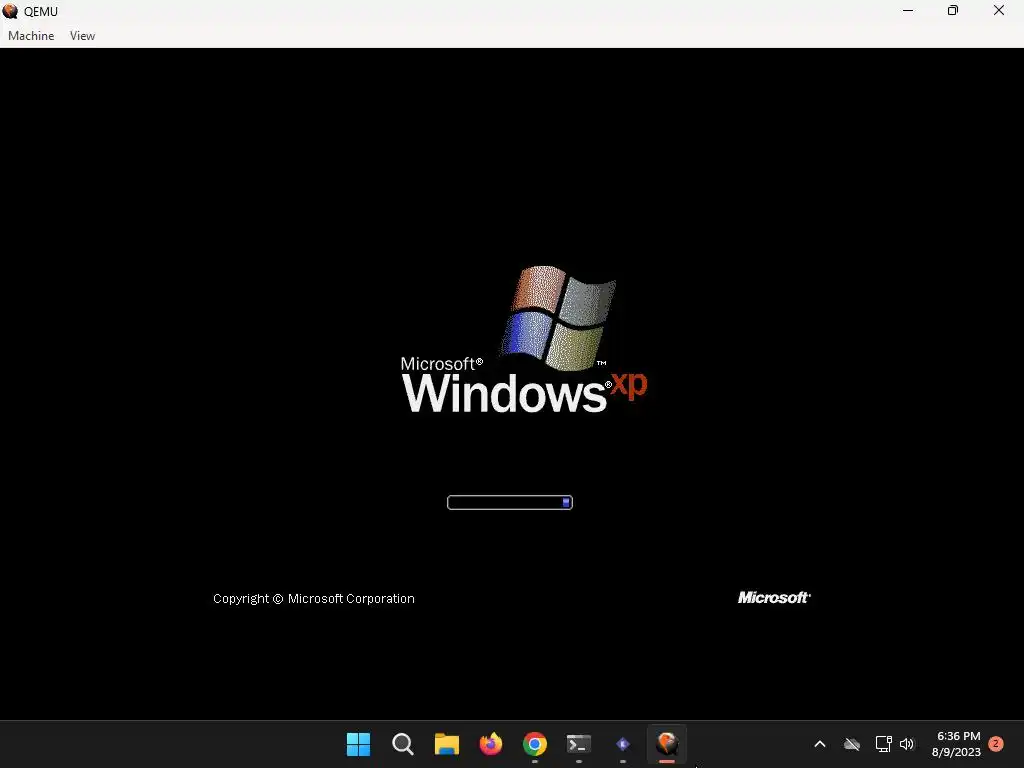
Task: Open the Machine menu in QEMU
Action: point(31,36)
